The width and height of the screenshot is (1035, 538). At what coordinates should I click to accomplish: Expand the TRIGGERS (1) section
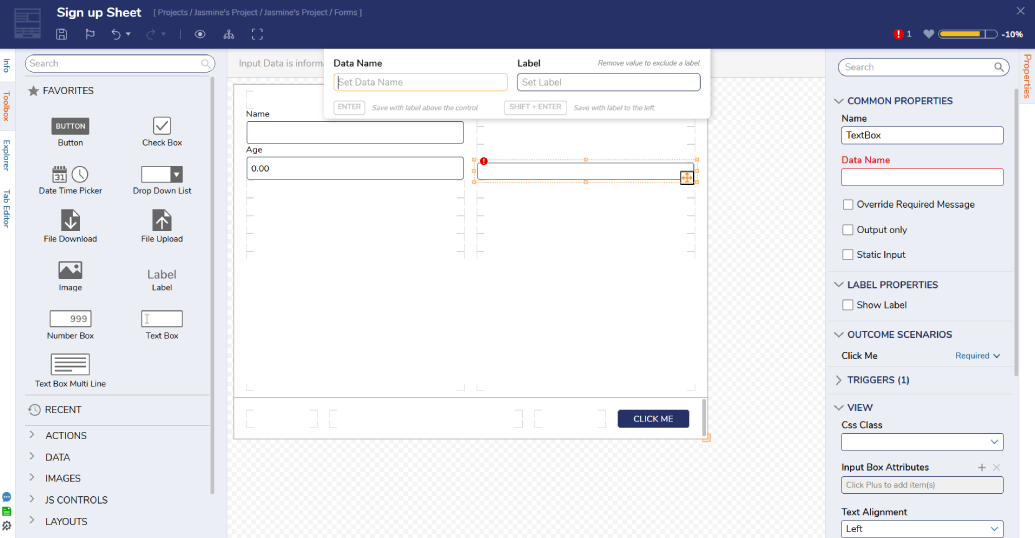pos(878,380)
